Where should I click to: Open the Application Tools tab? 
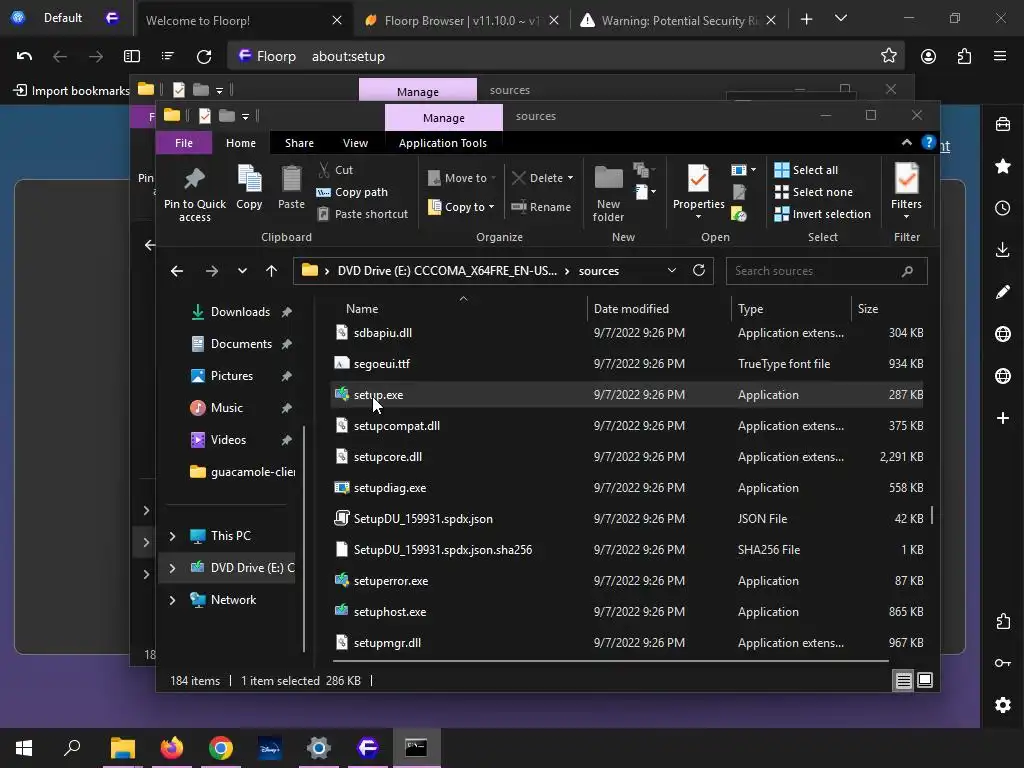click(x=443, y=142)
